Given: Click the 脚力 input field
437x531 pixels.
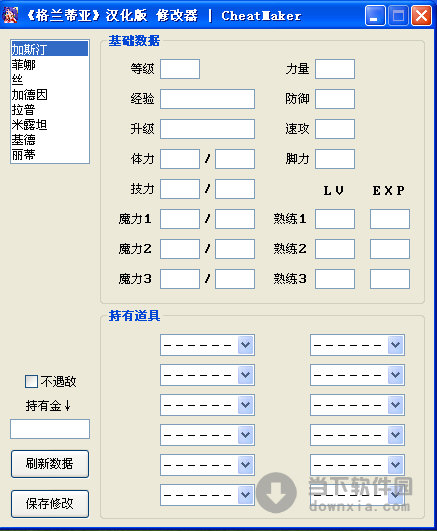Looking at the screenshot, I should point(335,159).
